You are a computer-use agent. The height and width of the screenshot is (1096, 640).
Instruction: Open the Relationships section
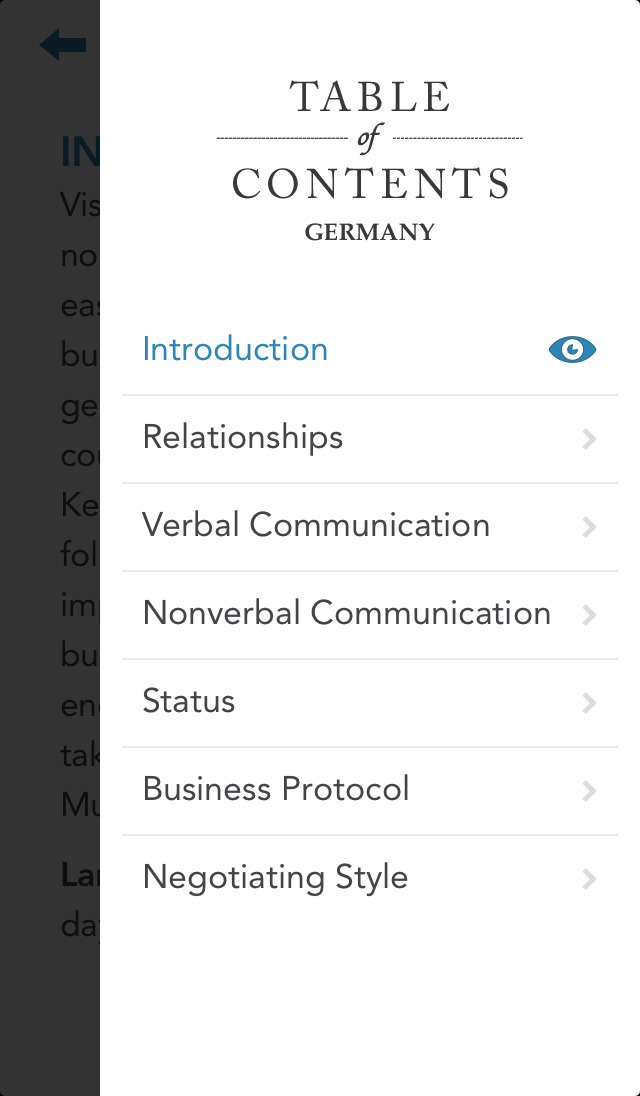tap(243, 437)
